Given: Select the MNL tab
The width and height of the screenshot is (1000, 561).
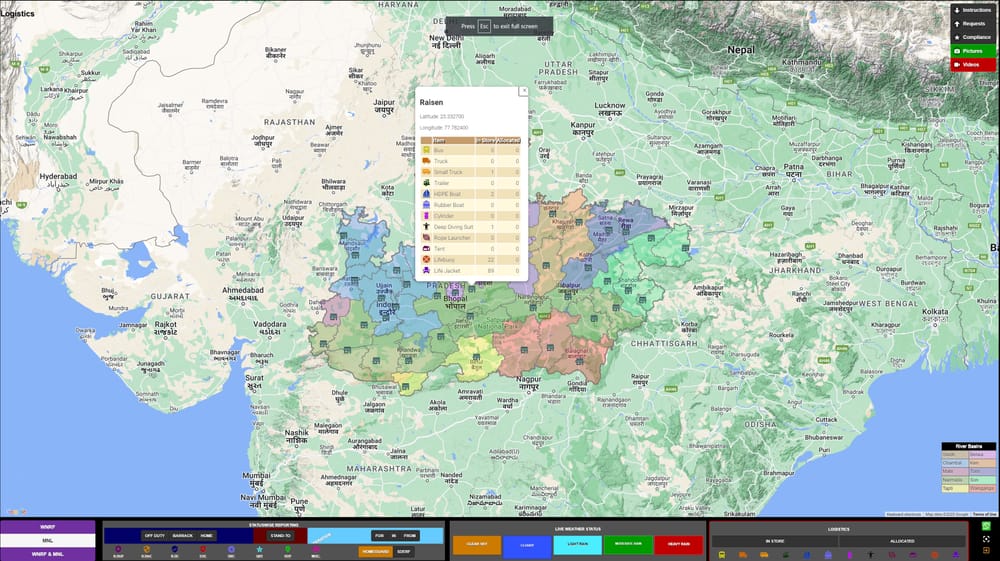Looking at the screenshot, I should coord(48,541).
